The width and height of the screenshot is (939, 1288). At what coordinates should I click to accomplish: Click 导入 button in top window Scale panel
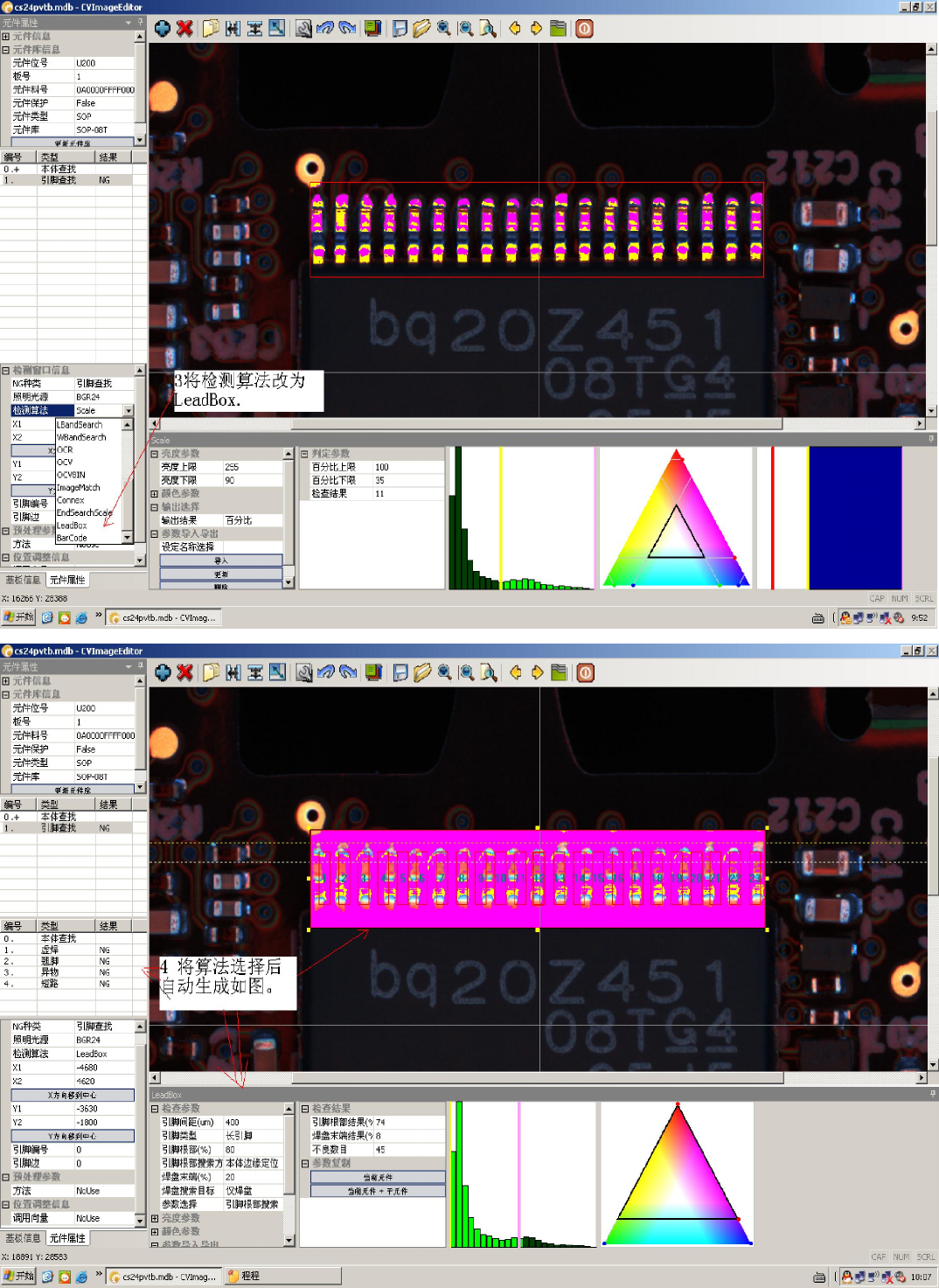coord(221,560)
